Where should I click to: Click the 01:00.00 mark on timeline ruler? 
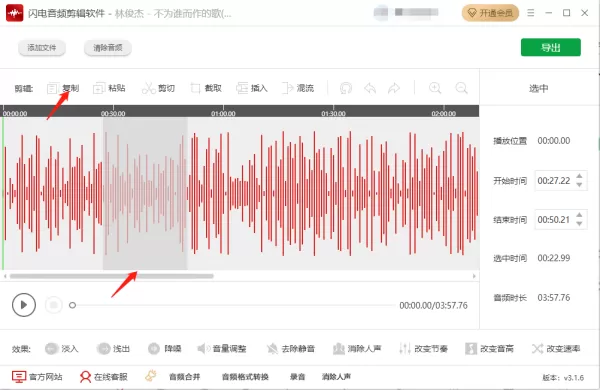click(223, 113)
